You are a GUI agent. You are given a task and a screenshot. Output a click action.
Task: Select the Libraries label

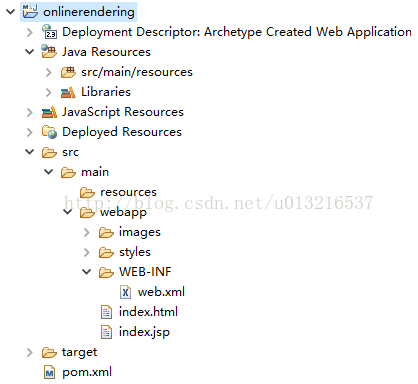click(106, 92)
